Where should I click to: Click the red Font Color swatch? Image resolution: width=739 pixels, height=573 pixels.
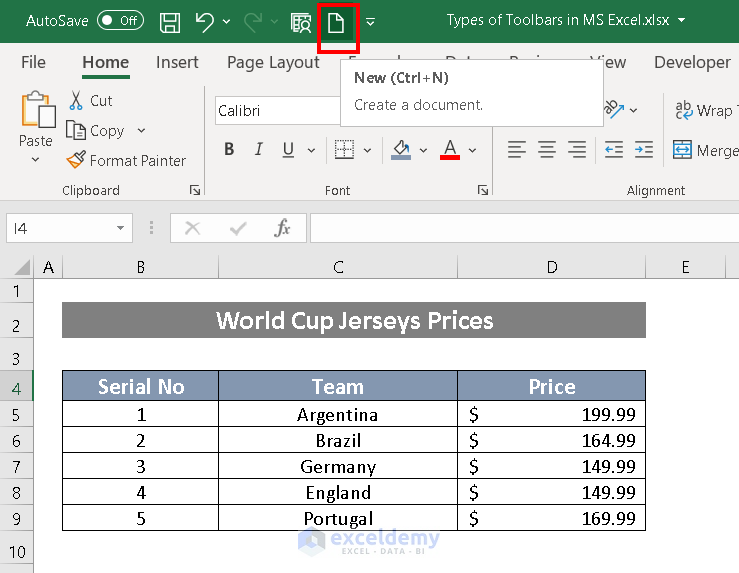[450, 150]
